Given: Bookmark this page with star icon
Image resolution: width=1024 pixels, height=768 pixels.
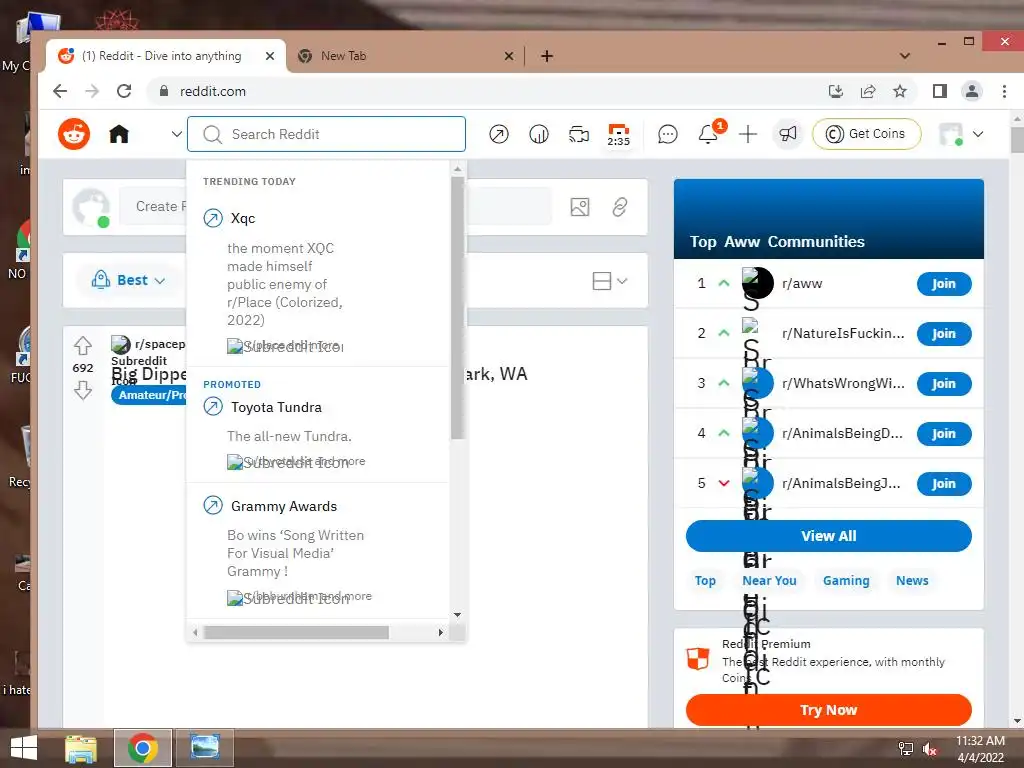Looking at the screenshot, I should [x=900, y=91].
